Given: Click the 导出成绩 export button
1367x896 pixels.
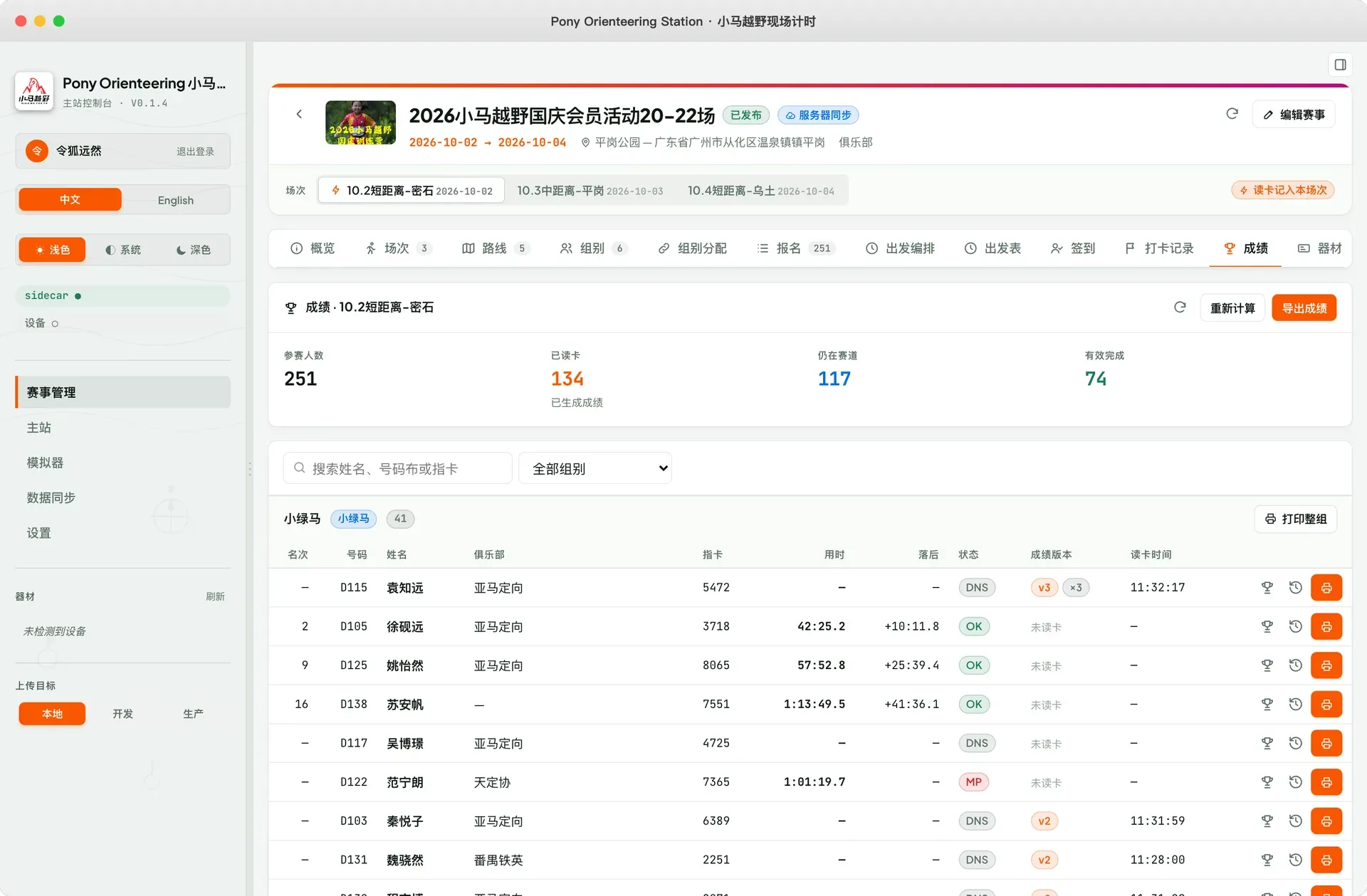Looking at the screenshot, I should (x=1304, y=308).
